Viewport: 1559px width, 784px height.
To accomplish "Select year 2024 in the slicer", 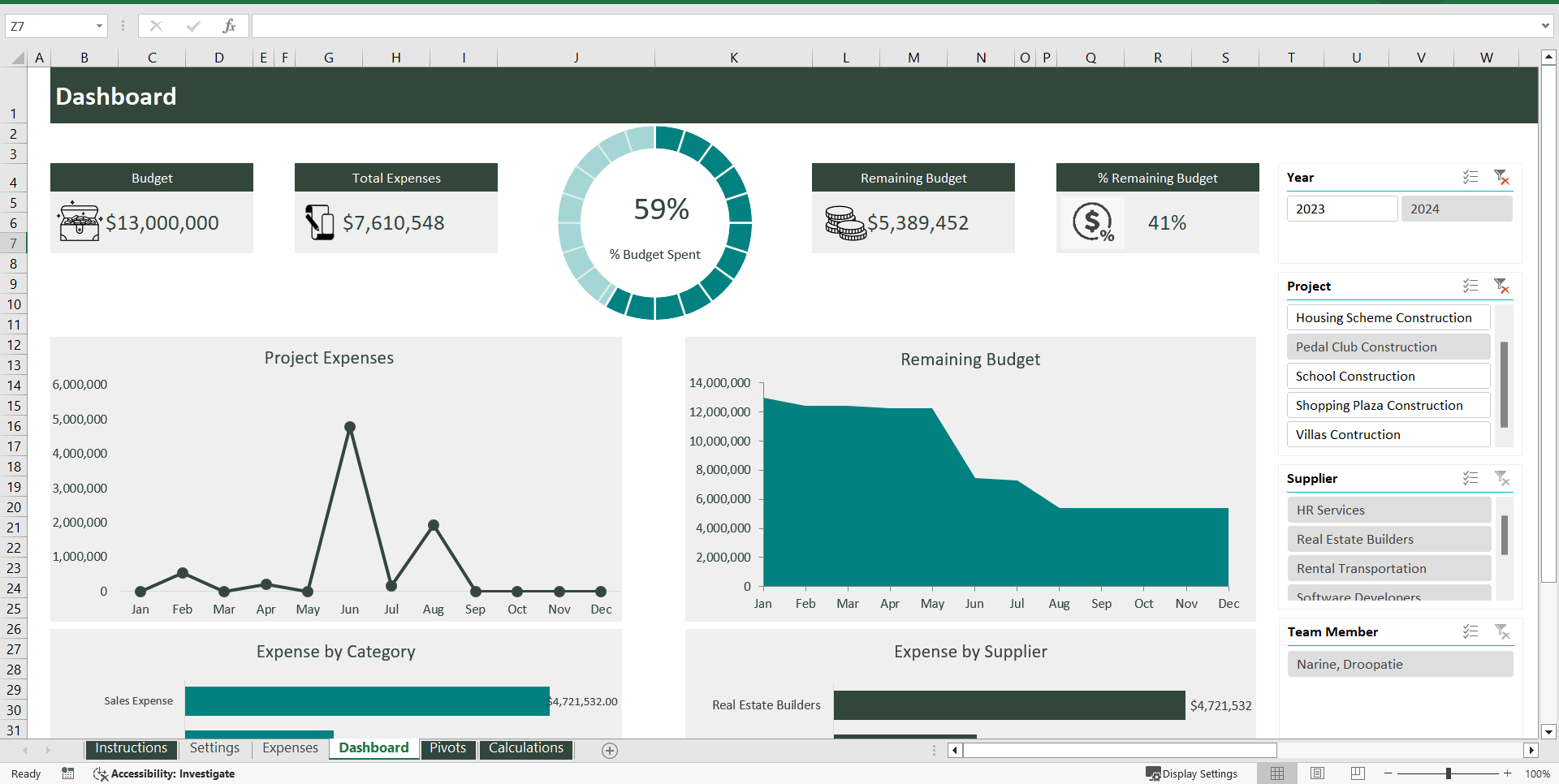I will (x=1457, y=209).
